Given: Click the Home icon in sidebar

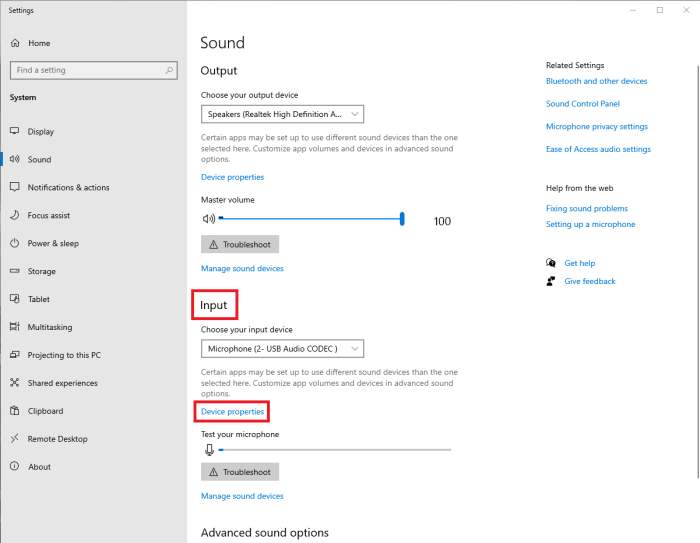Looking at the screenshot, I should click(15, 43).
